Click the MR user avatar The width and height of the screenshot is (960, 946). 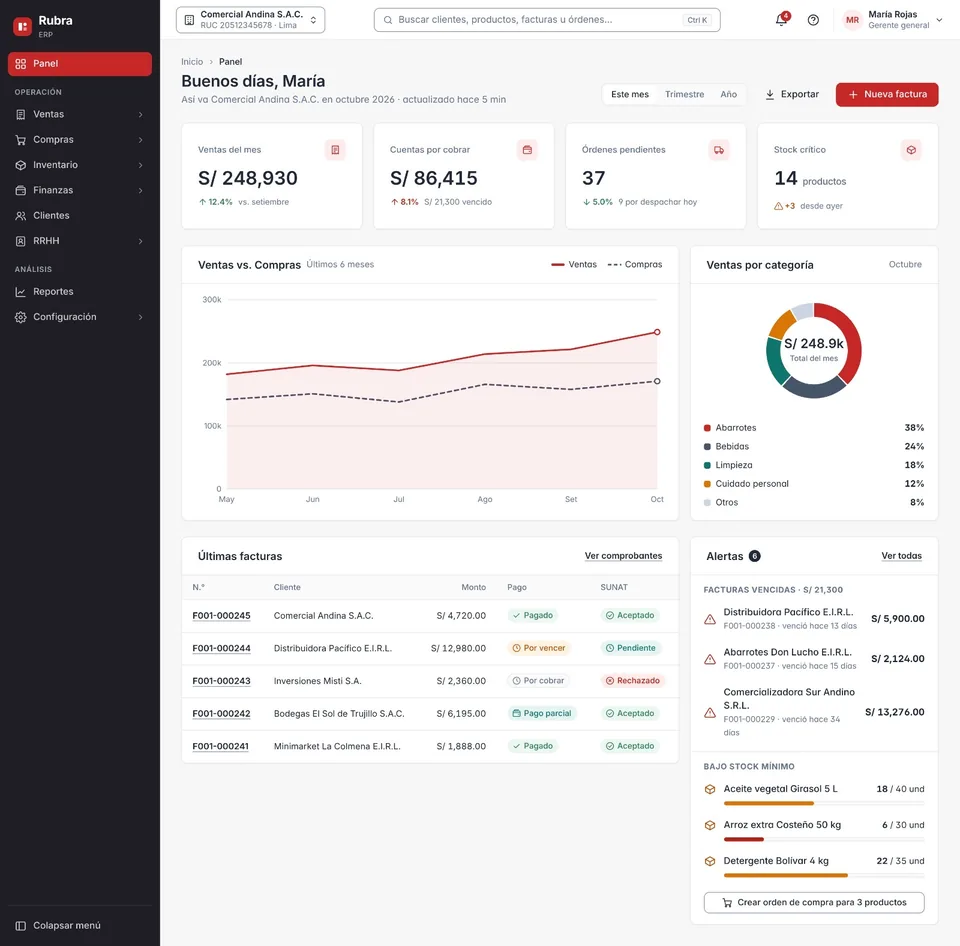click(852, 20)
